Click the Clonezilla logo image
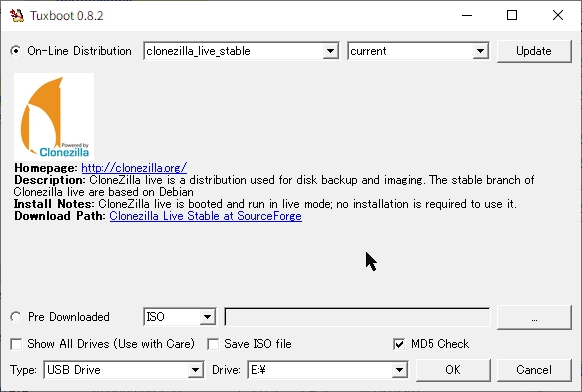 point(54,117)
